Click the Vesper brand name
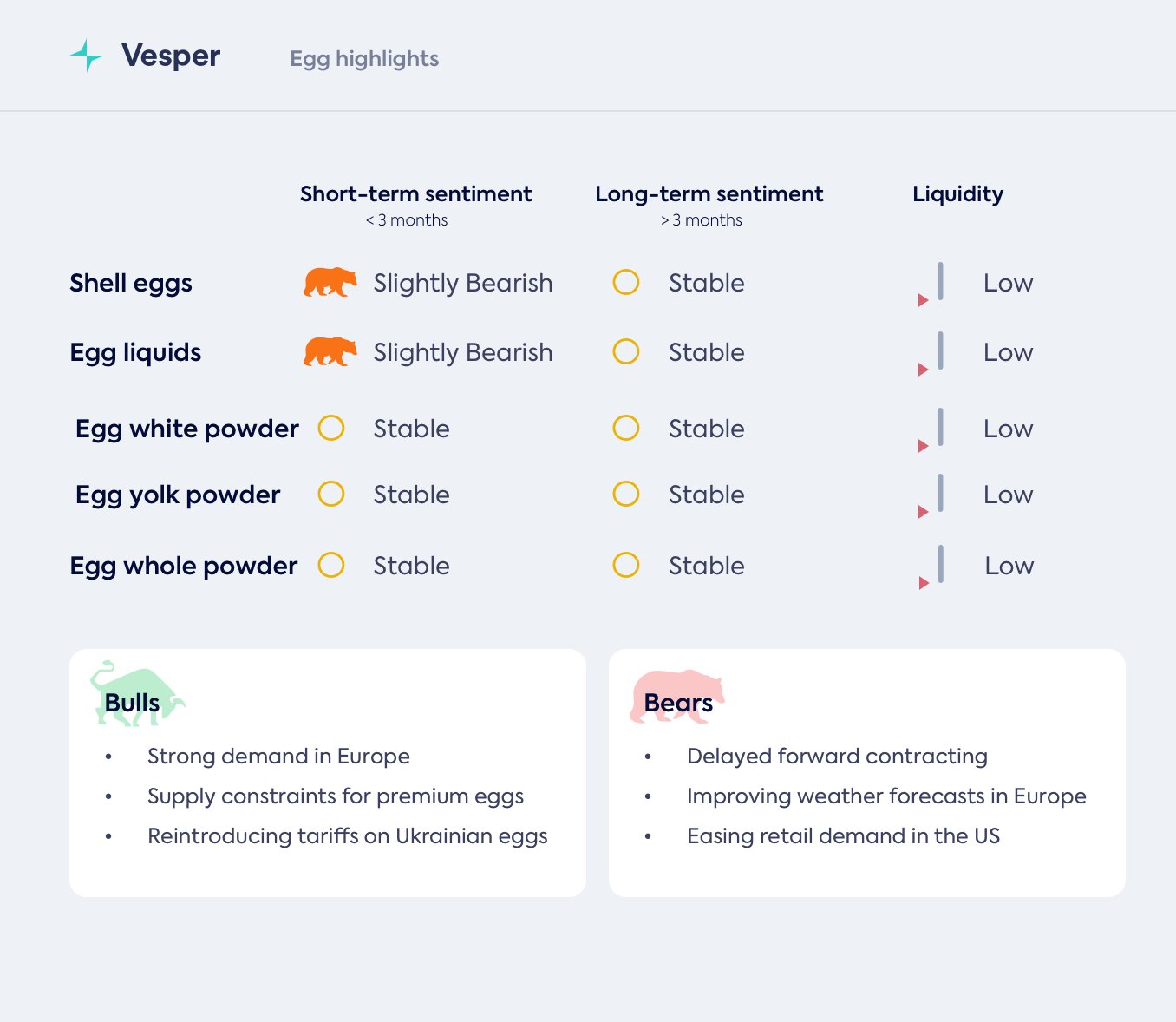Viewport: 1176px width, 1022px height. click(x=171, y=56)
